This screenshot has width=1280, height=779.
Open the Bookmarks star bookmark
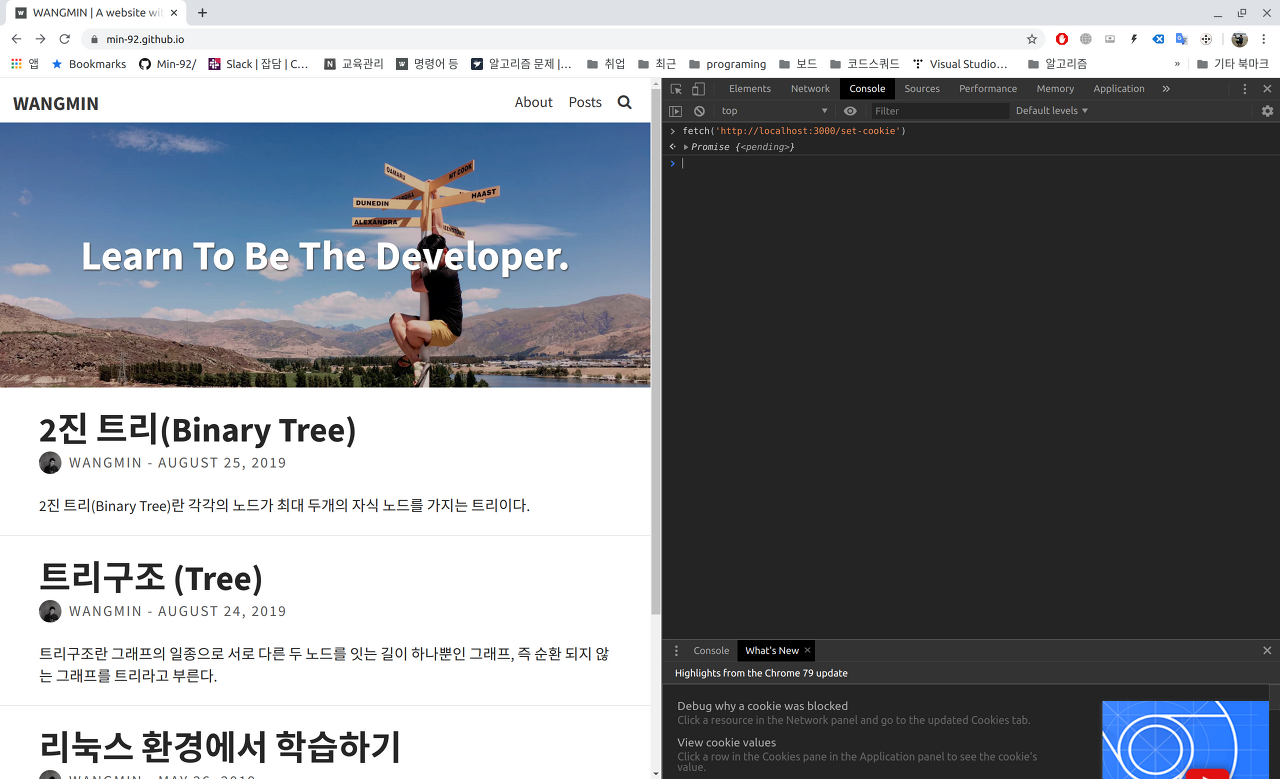point(88,64)
